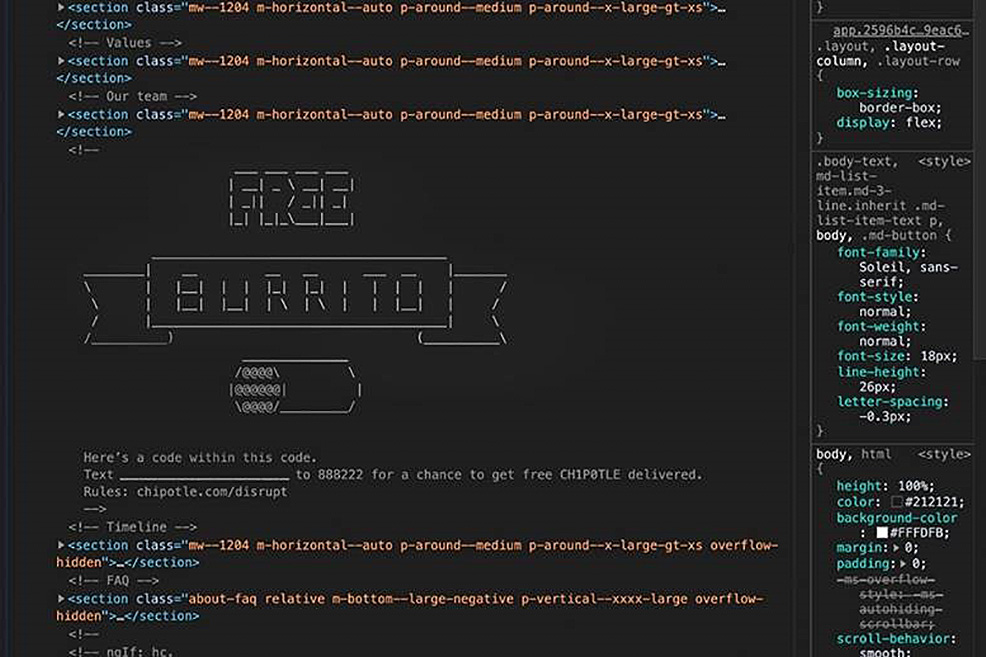Open the style link beside body, html rule
Viewport: 986px width, 657px height.
pyautogui.click(x=944, y=454)
